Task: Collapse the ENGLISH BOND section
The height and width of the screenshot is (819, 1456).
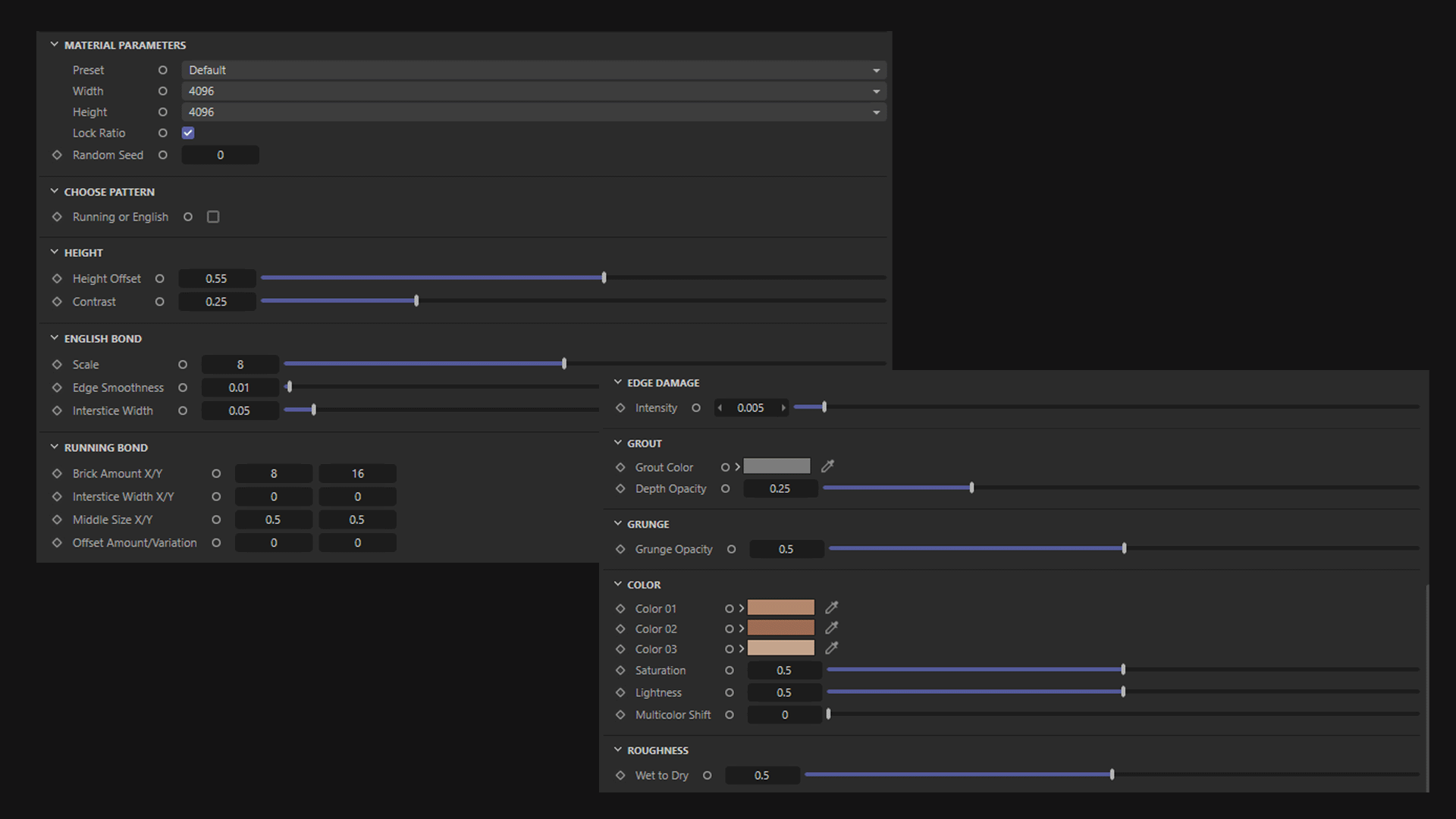Action: pos(54,338)
